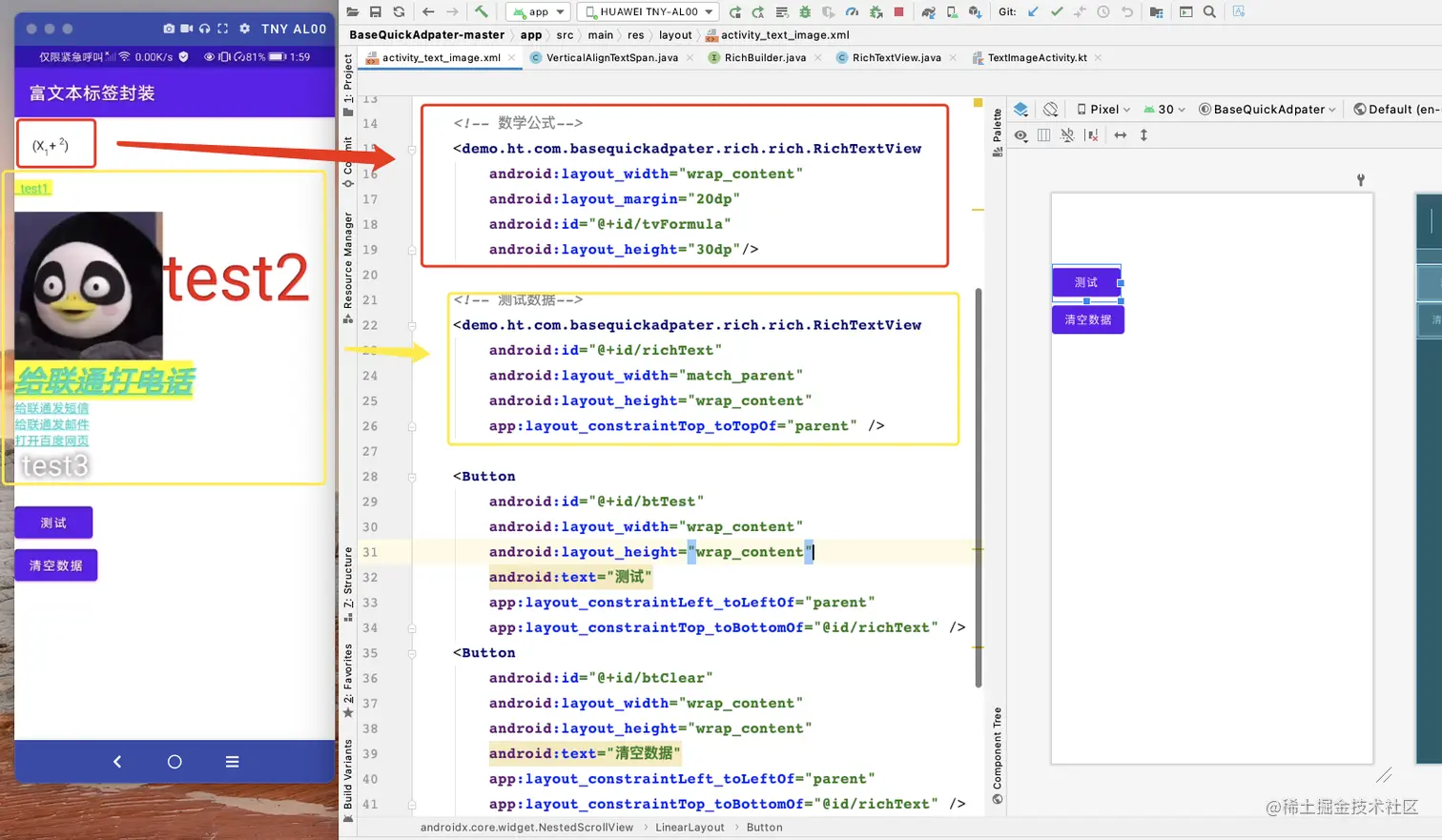Toggle design/blueprint view with the layers icon
Viewport: 1442px width, 840px height.
tap(1023, 109)
